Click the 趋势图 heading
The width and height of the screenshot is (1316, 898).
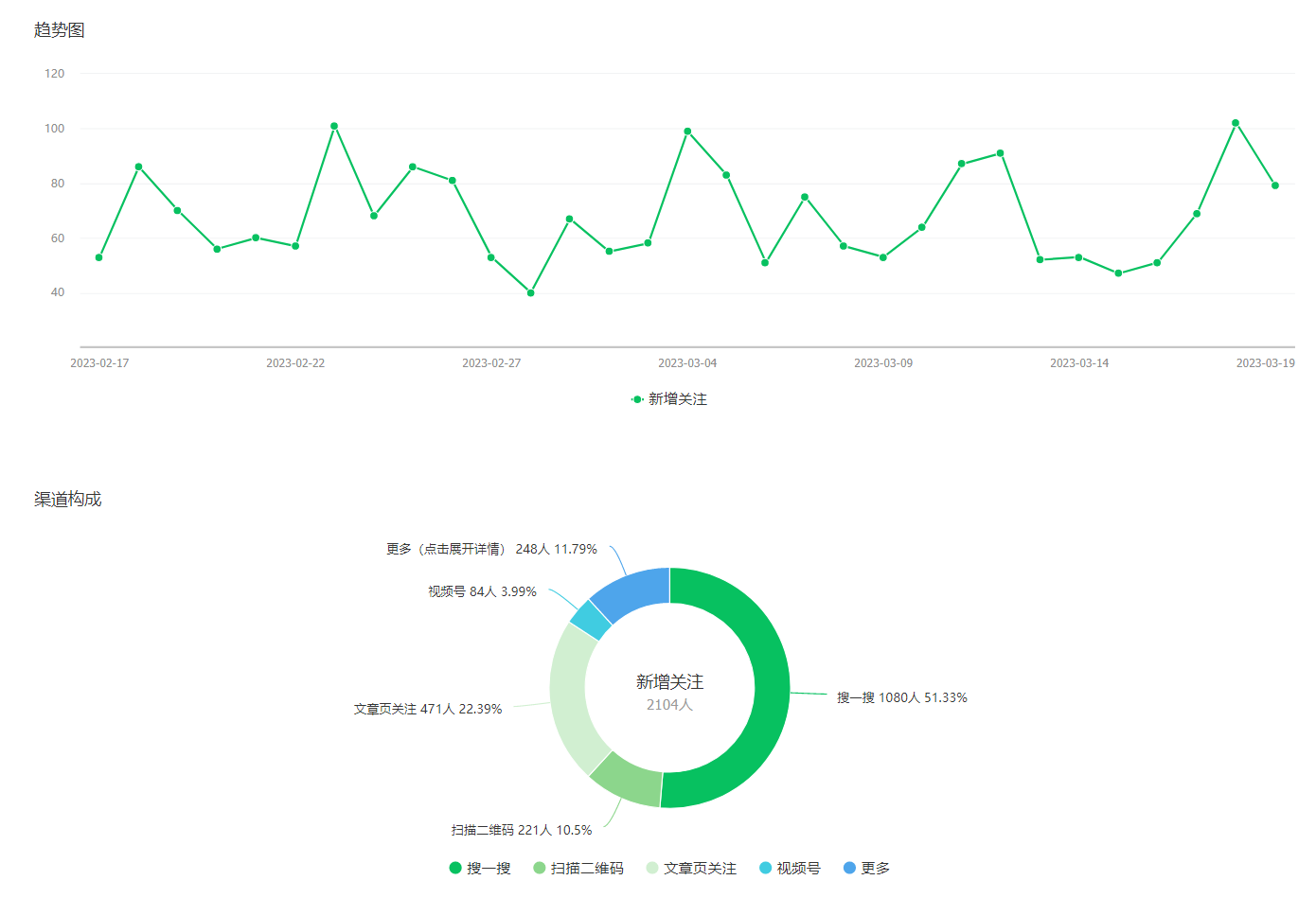60,30
